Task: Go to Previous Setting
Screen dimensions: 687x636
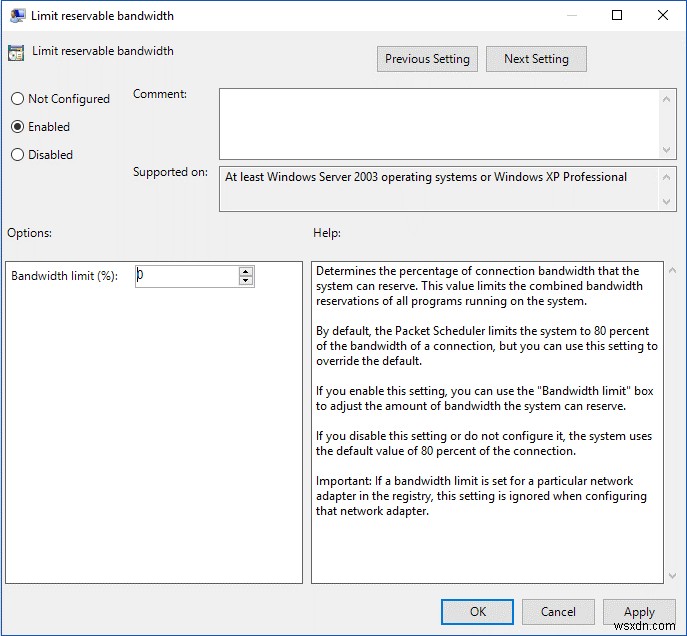Action: 427,59
